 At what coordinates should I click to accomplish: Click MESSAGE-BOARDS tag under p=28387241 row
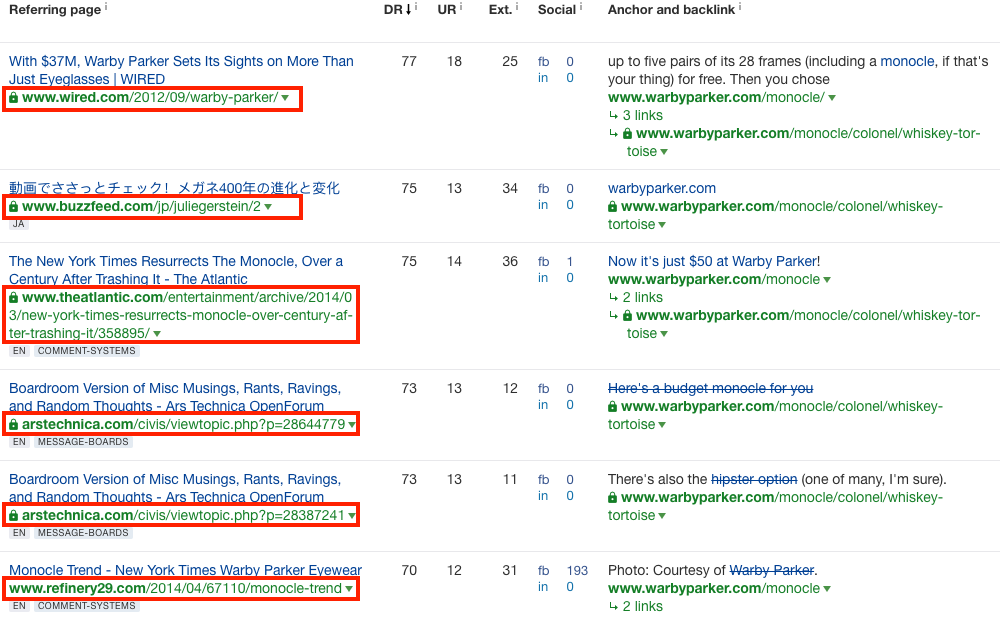83,533
